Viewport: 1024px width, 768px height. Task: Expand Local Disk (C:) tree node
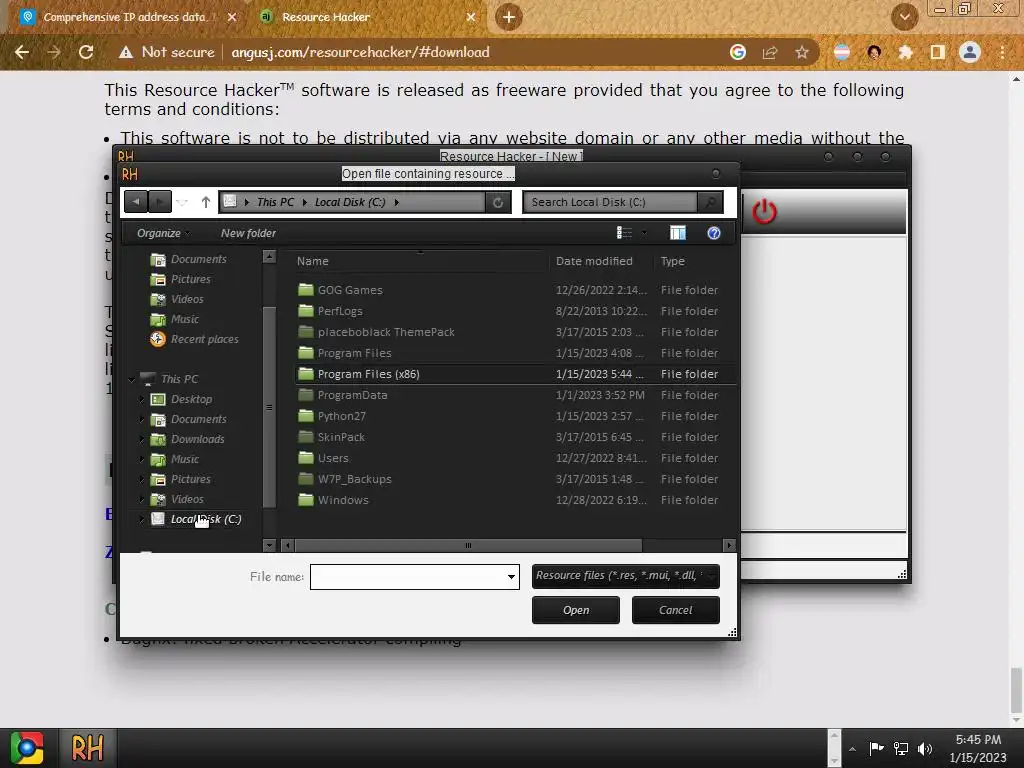(x=142, y=519)
